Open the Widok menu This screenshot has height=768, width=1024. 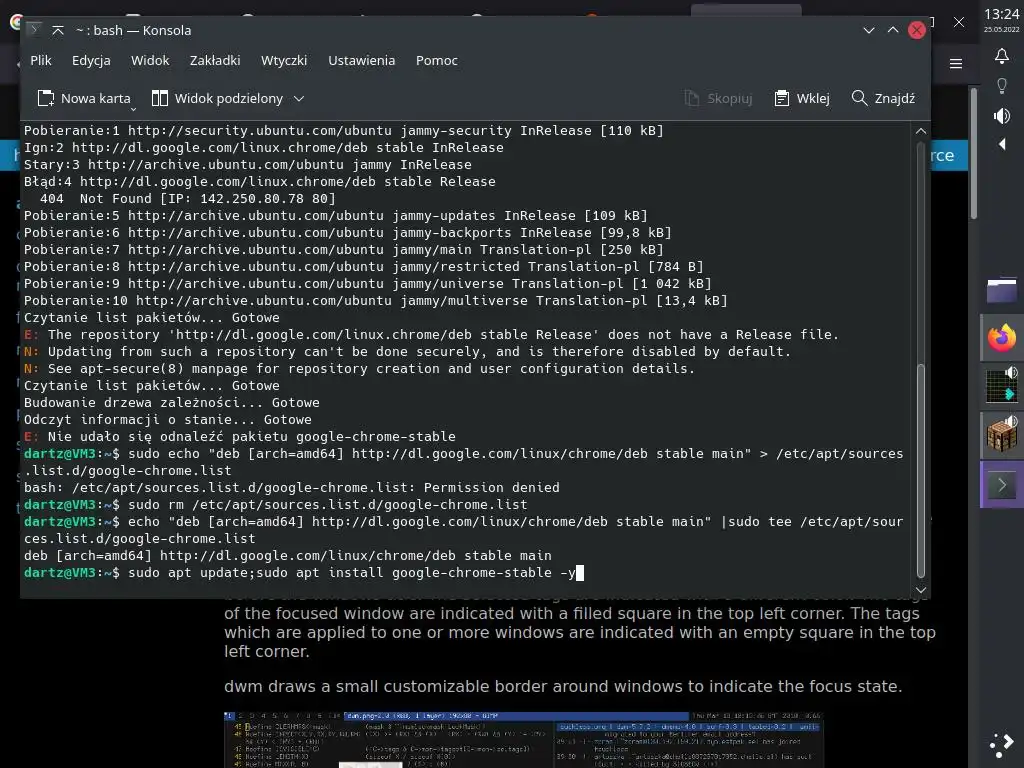pyautogui.click(x=150, y=60)
